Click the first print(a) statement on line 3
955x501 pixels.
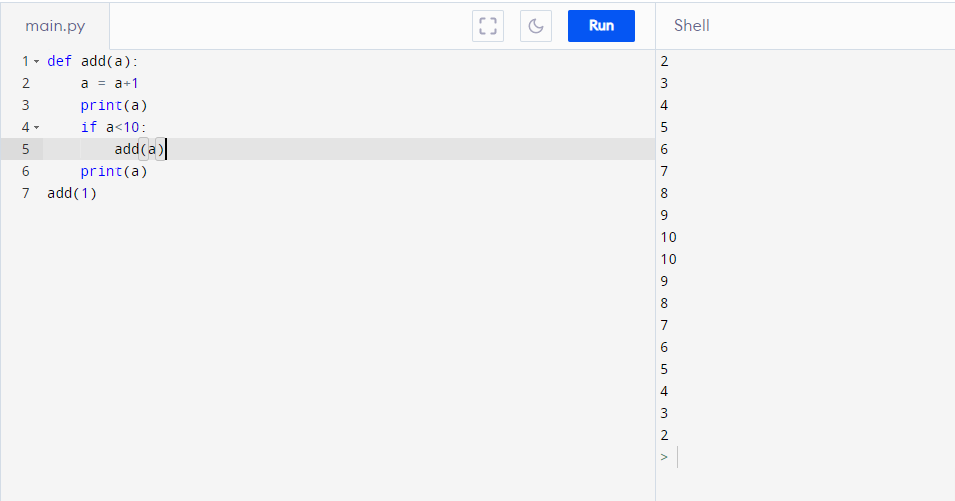tap(114, 105)
